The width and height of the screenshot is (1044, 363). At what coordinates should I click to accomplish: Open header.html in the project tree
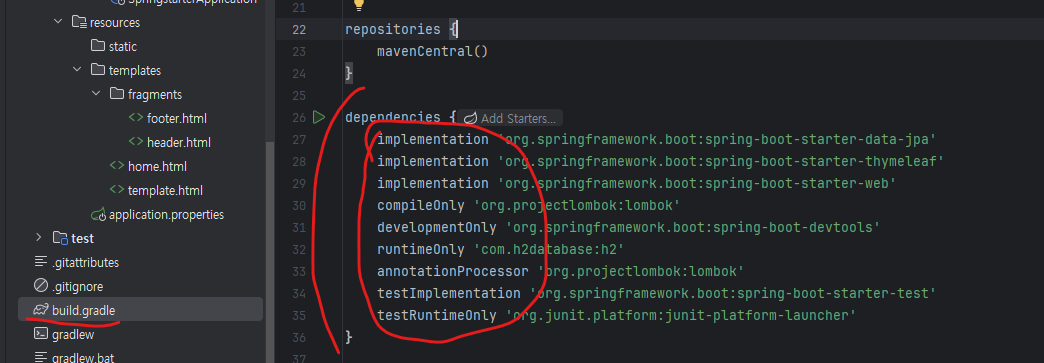[179, 143]
